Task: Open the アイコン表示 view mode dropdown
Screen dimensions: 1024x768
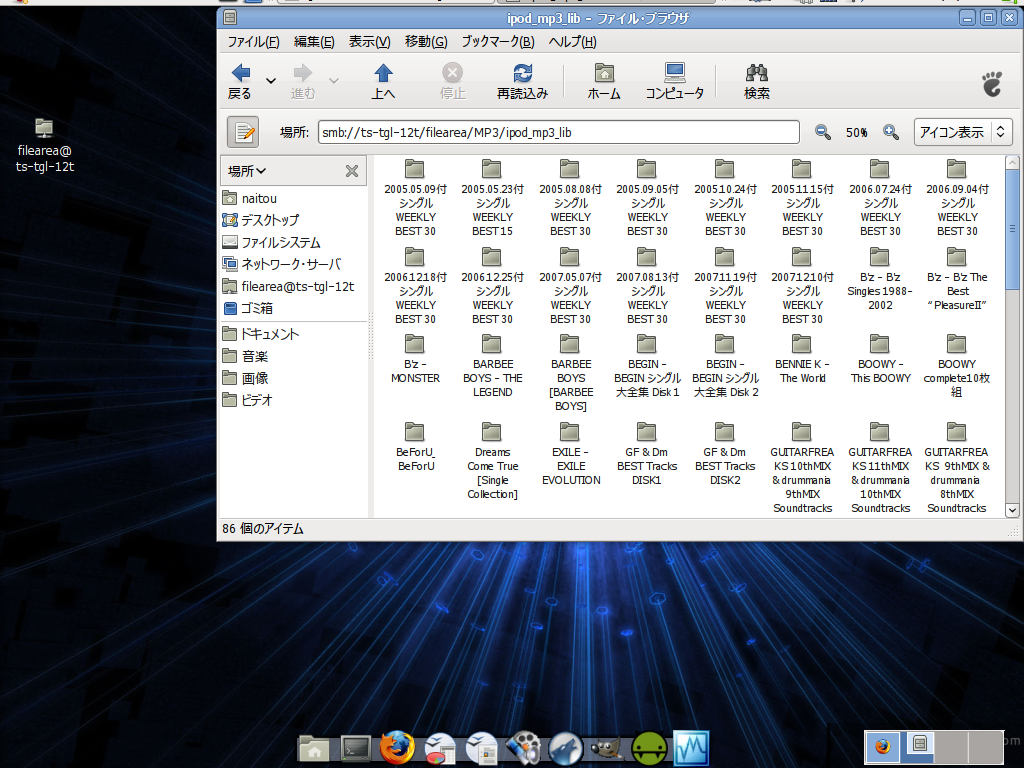Action: tap(963, 132)
